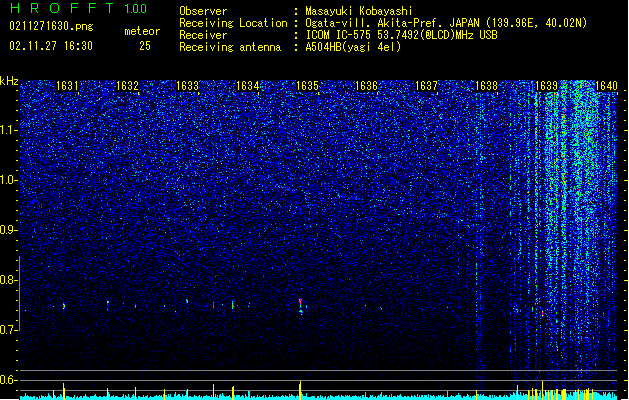The width and height of the screenshot is (629, 400).
Task: Click the tall yellow intensity bar at 1635
Action: point(300,390)
